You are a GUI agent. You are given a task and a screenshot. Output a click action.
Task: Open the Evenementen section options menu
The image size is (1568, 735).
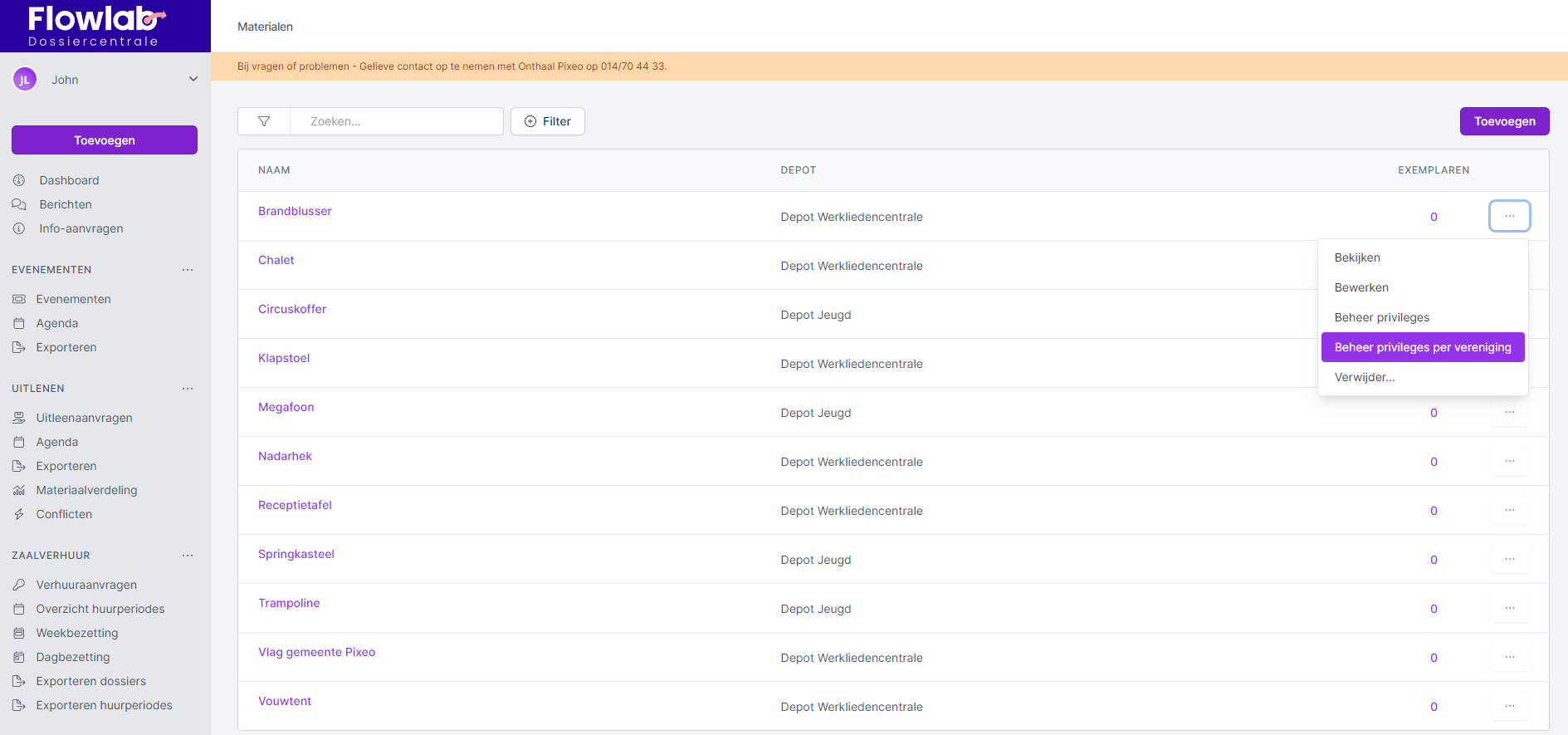coord(188,270)
